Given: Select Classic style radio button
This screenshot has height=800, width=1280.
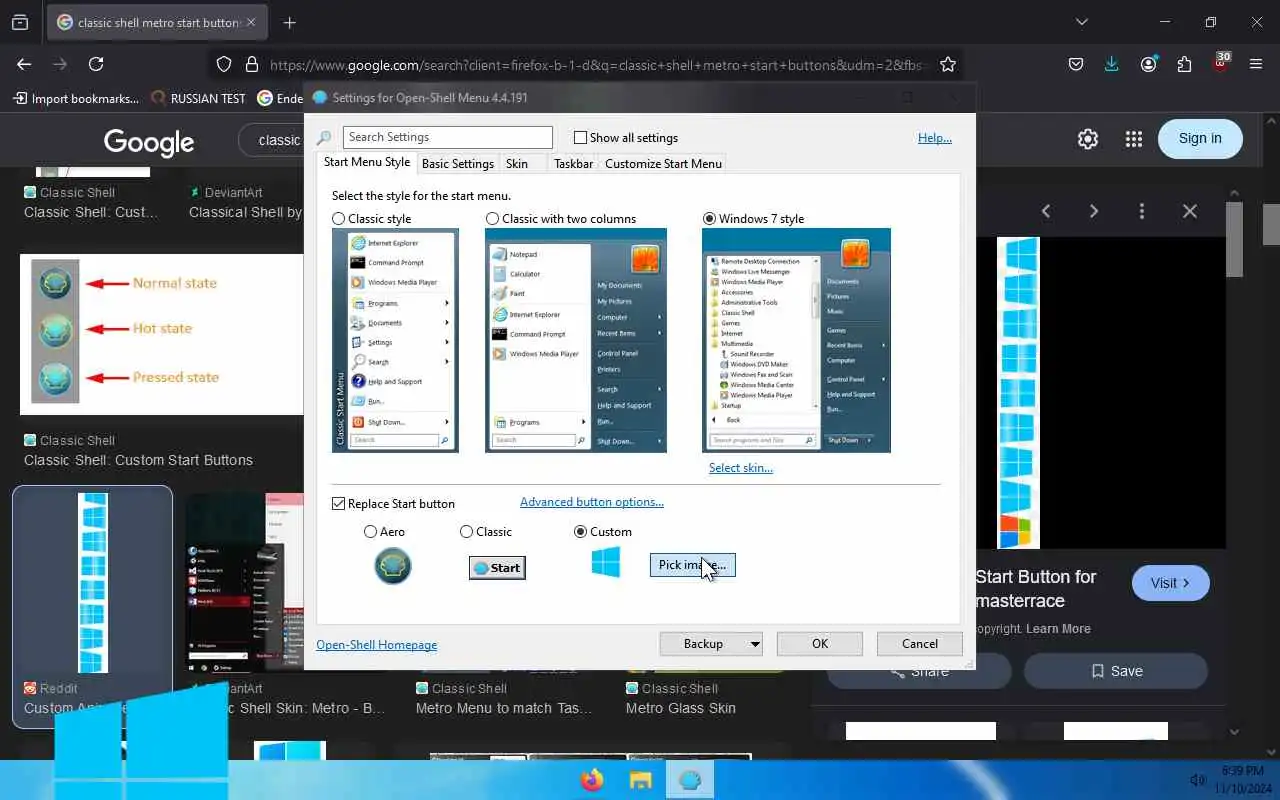Looking at the screenshot, I should 339,218.
